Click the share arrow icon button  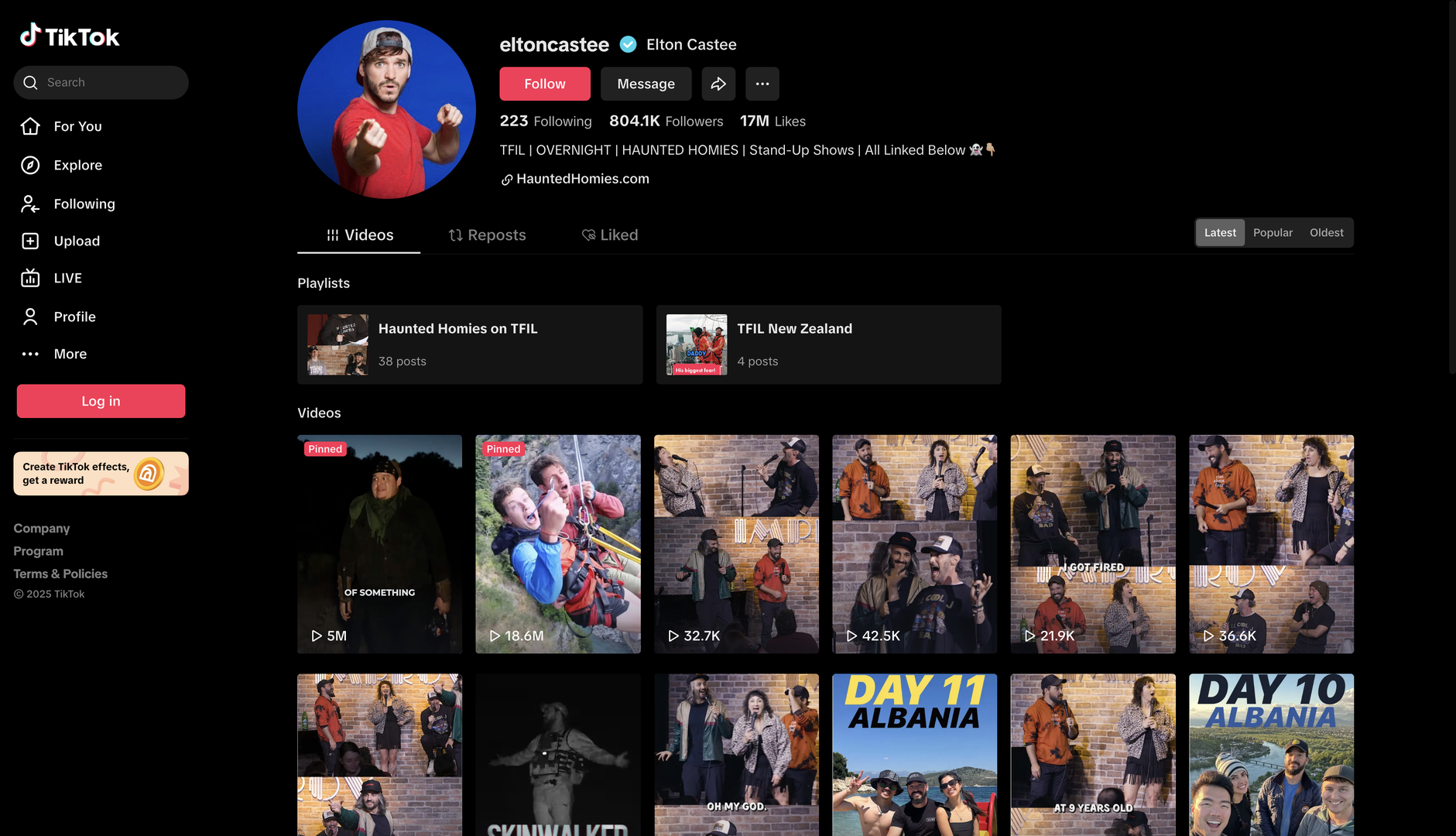point(718,84)
